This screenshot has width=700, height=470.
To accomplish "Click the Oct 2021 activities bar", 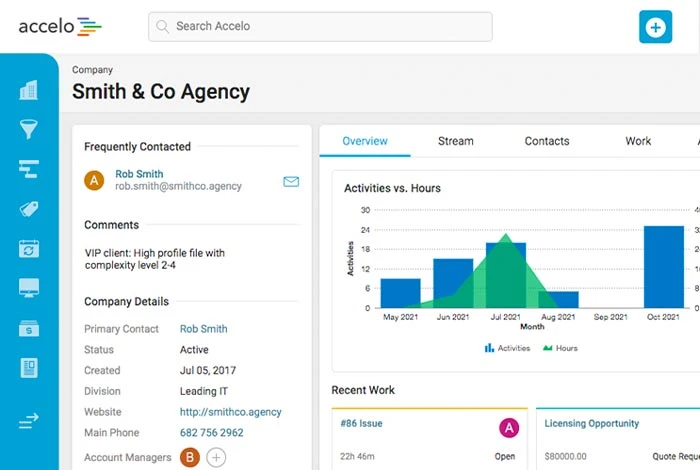I will [x=664, y=267].
